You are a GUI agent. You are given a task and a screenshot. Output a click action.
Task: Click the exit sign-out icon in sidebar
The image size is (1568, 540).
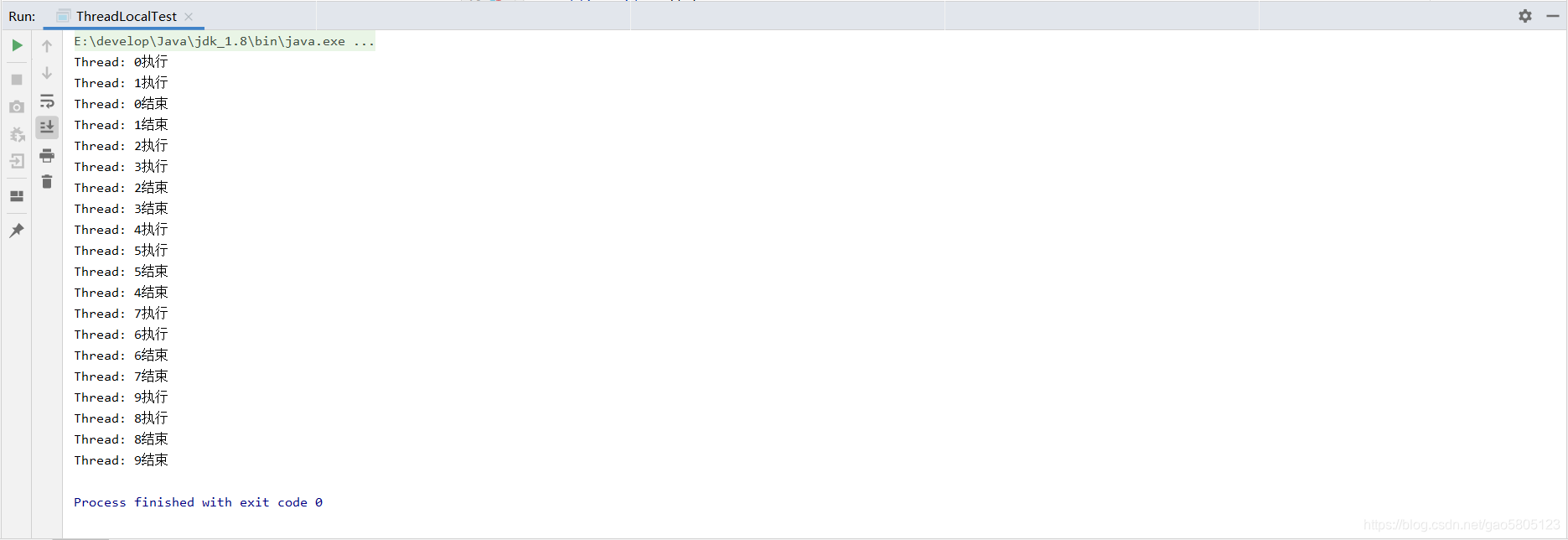point(17,162)
